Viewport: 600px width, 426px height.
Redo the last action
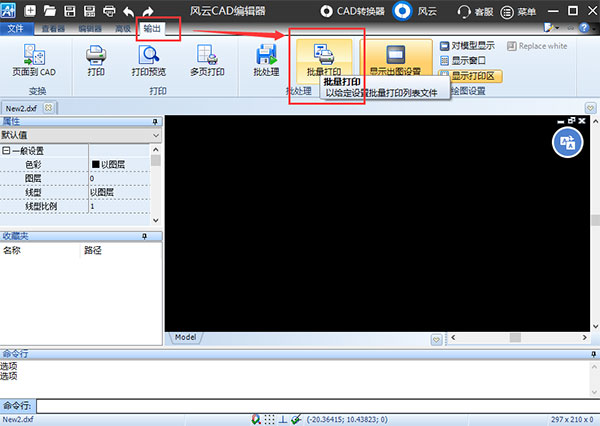pos(148,11)
